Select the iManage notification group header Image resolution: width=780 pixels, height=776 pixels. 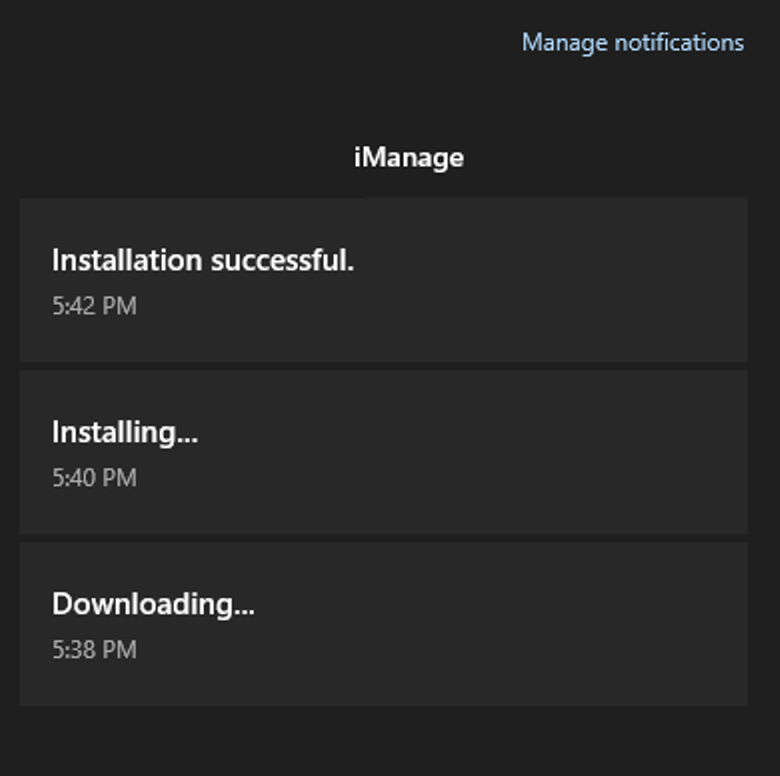[408, 157]
